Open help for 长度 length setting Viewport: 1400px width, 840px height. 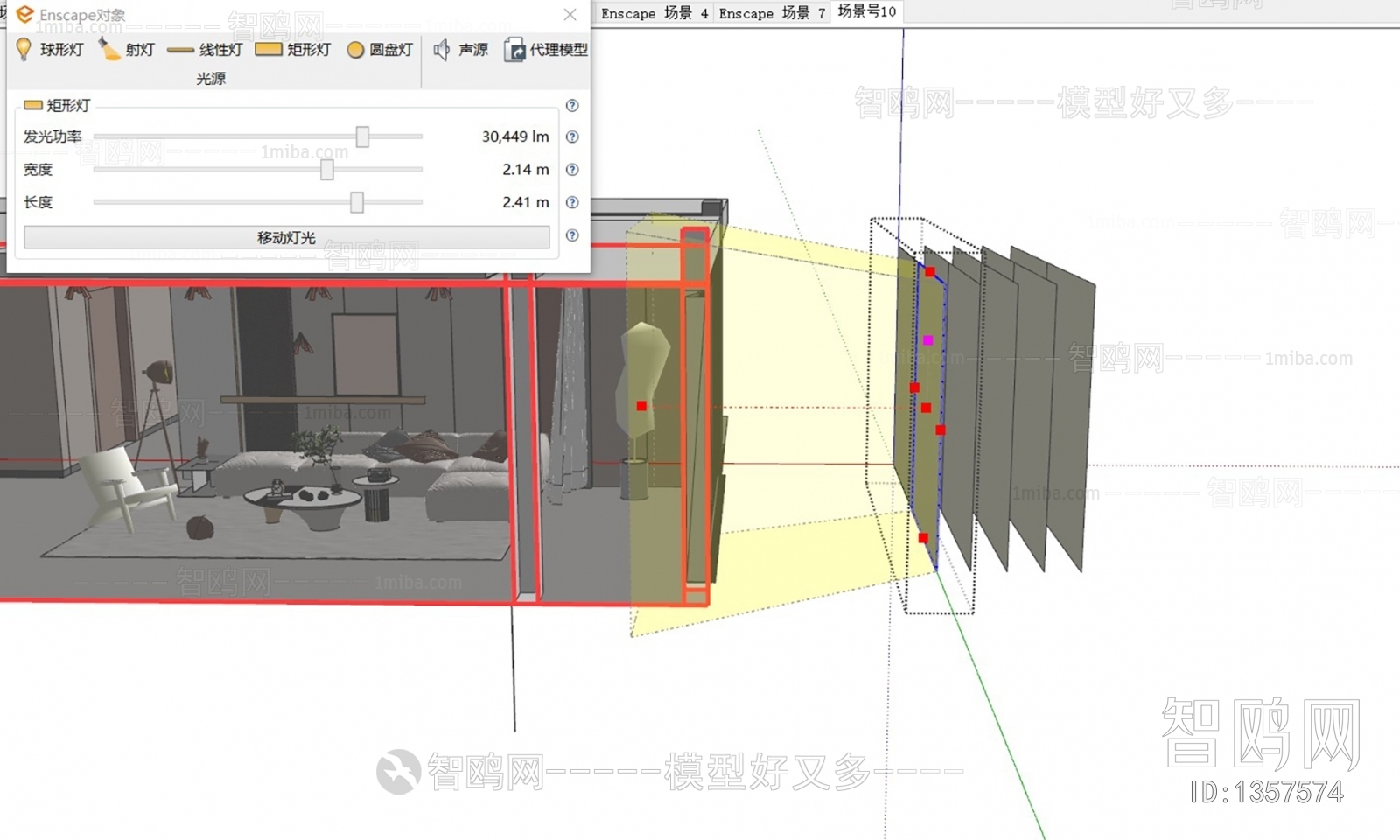pyautogui.click(x=572, y=202)
